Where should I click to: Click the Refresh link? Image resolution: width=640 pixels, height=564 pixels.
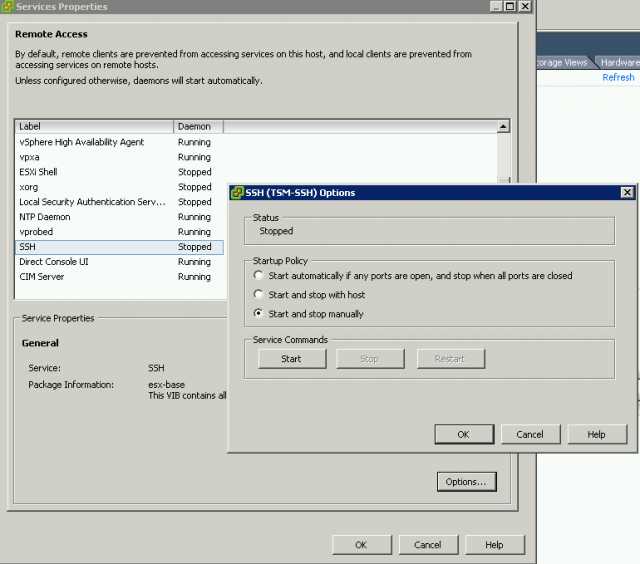[x=618, y=77]
